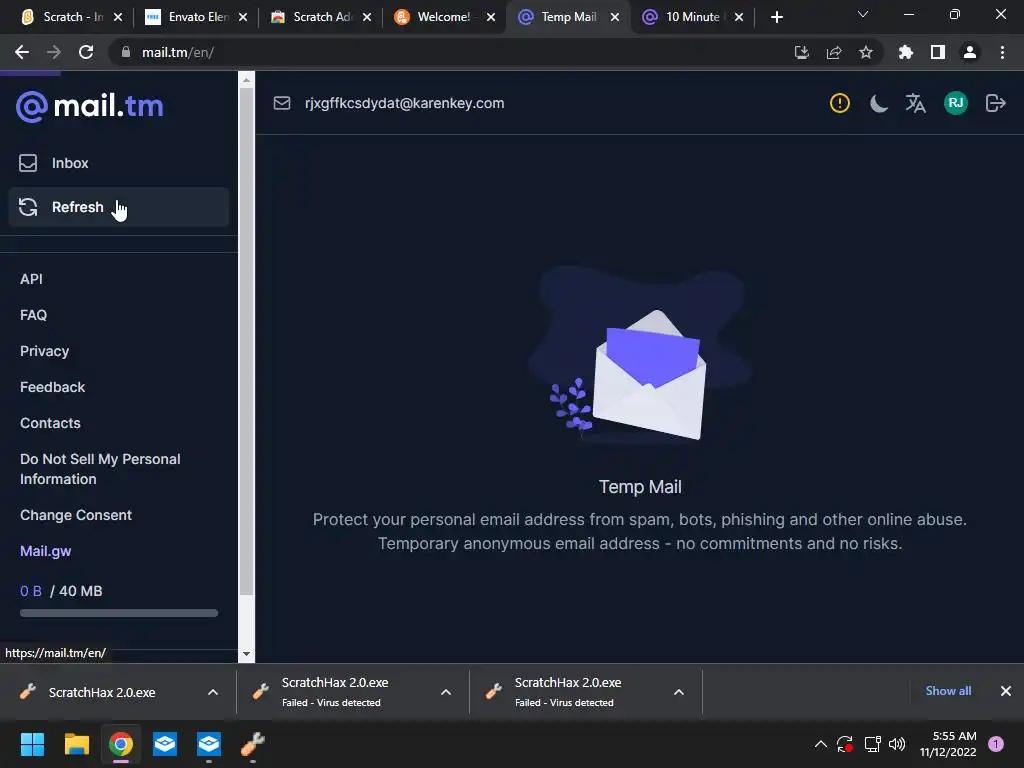Click the sidebar scrollbar down arrow
1024x768 pixels.
point(246,653)
